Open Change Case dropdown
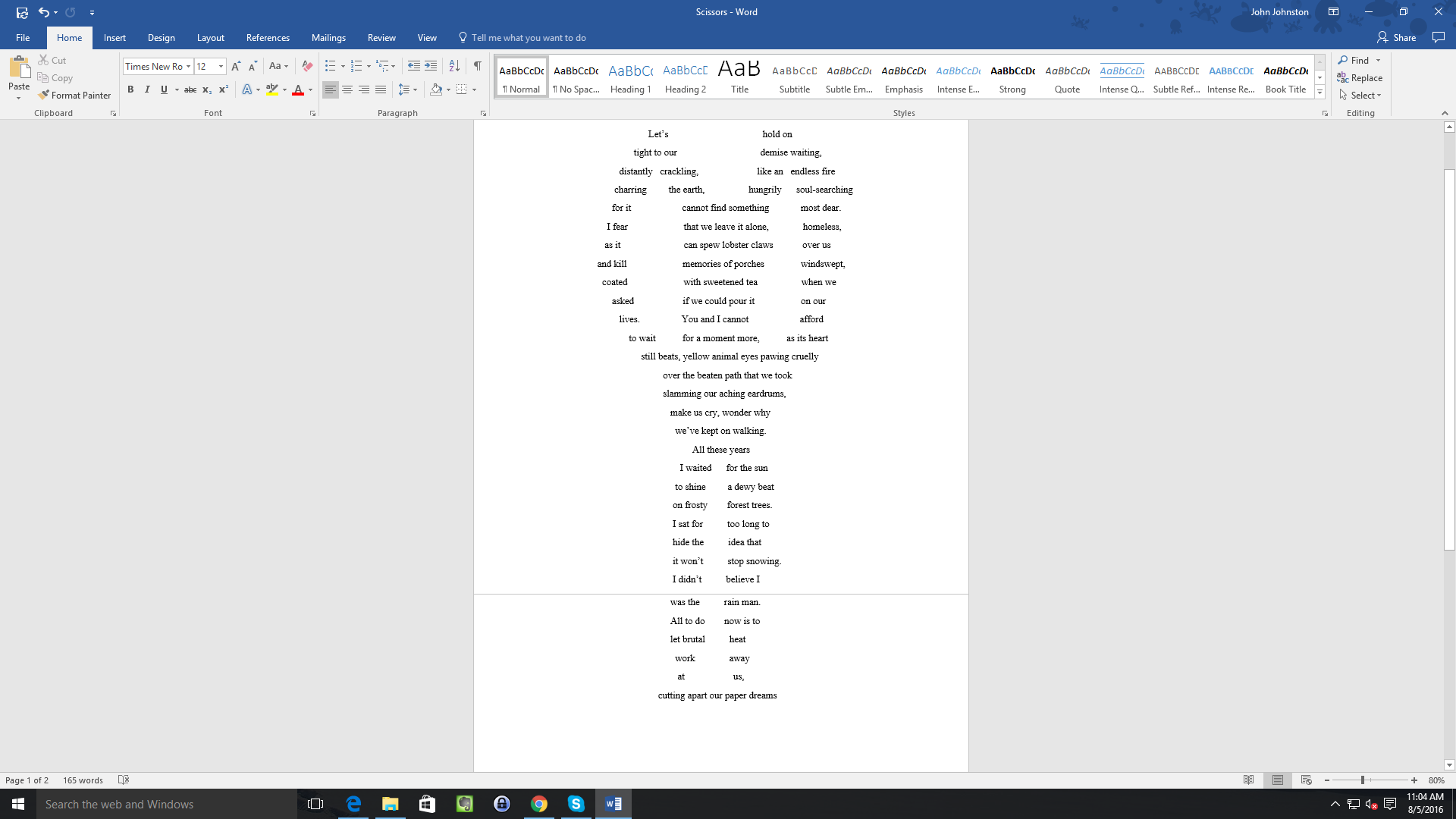Viewport: 1456px width, 819px height. (x=279, y=67)
